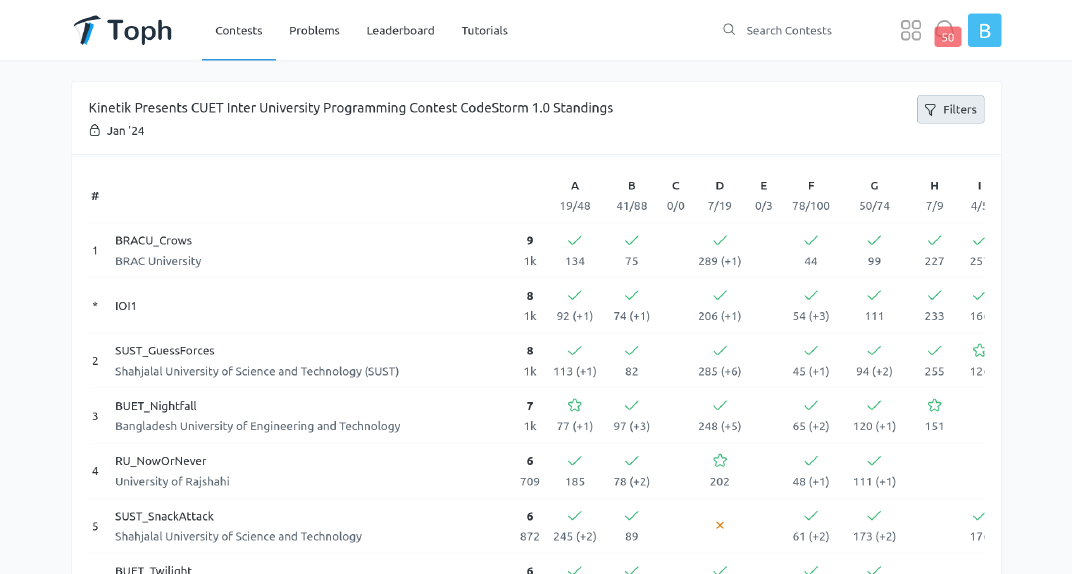The height and width of the screenshot is (574, 1072).
Task: Open the shopping bag with 50 badge
Action: pos(946,32)
